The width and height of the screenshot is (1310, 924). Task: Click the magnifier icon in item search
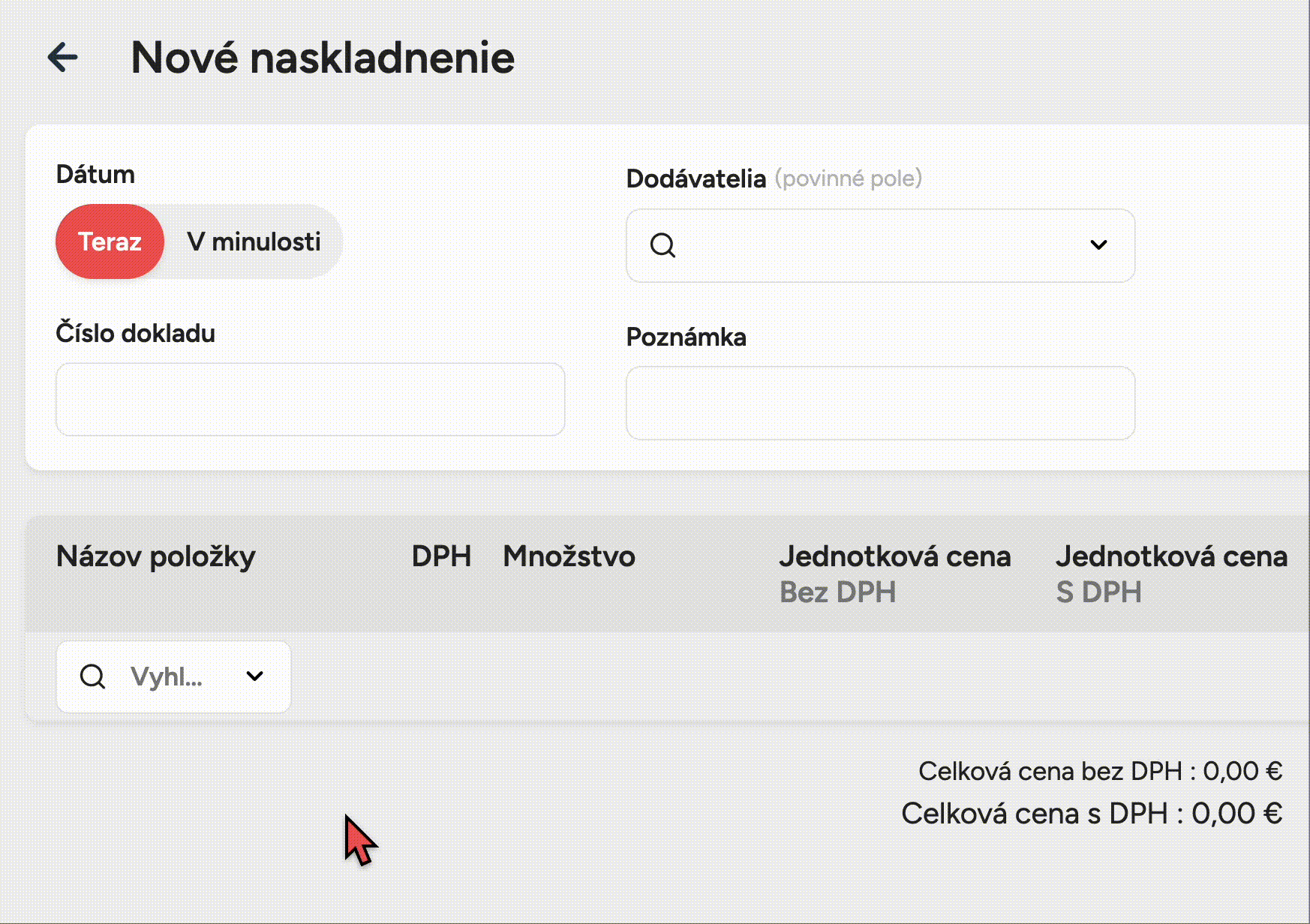coord(92,676)
